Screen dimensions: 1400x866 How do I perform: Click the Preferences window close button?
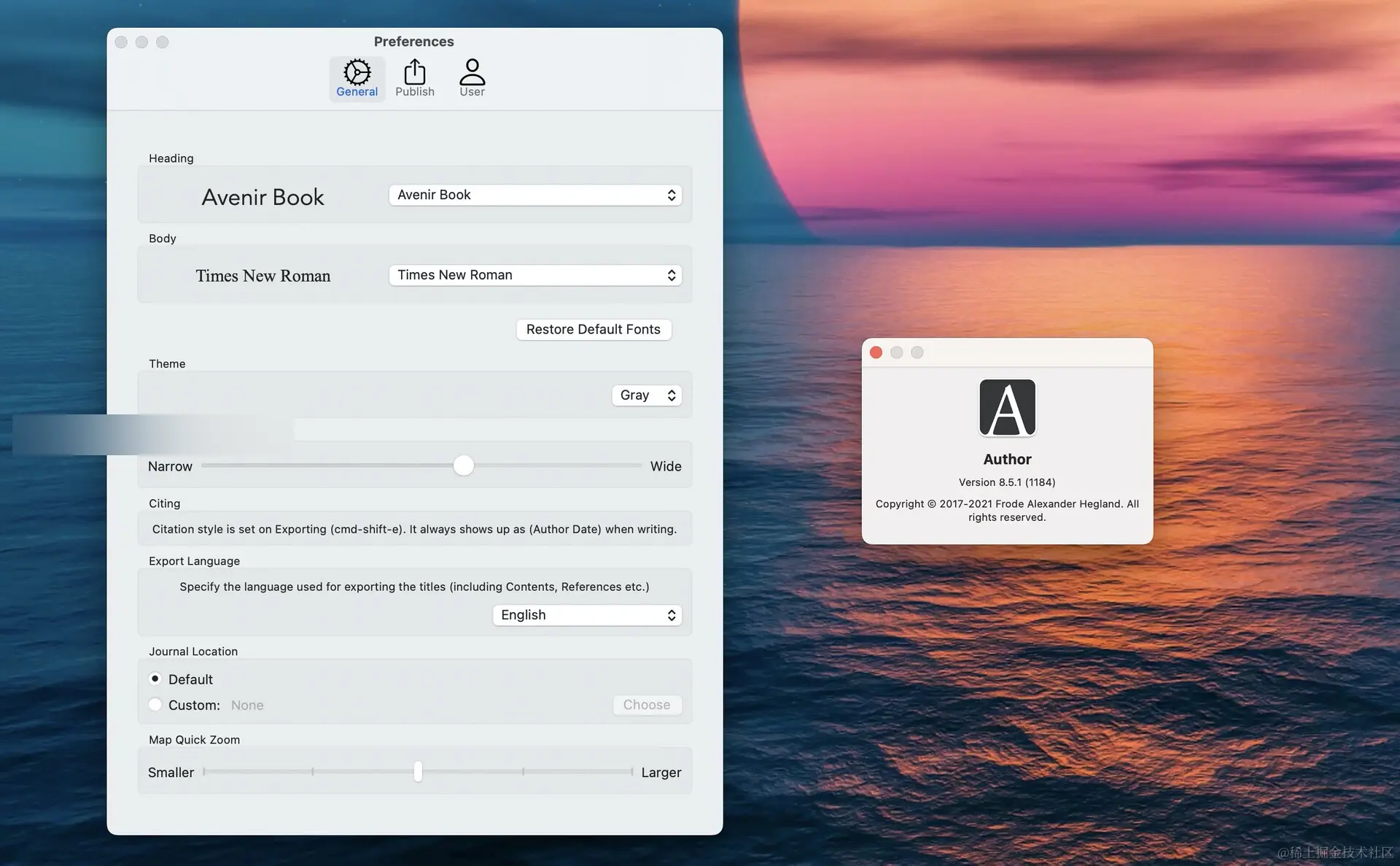tap(122, 42)
